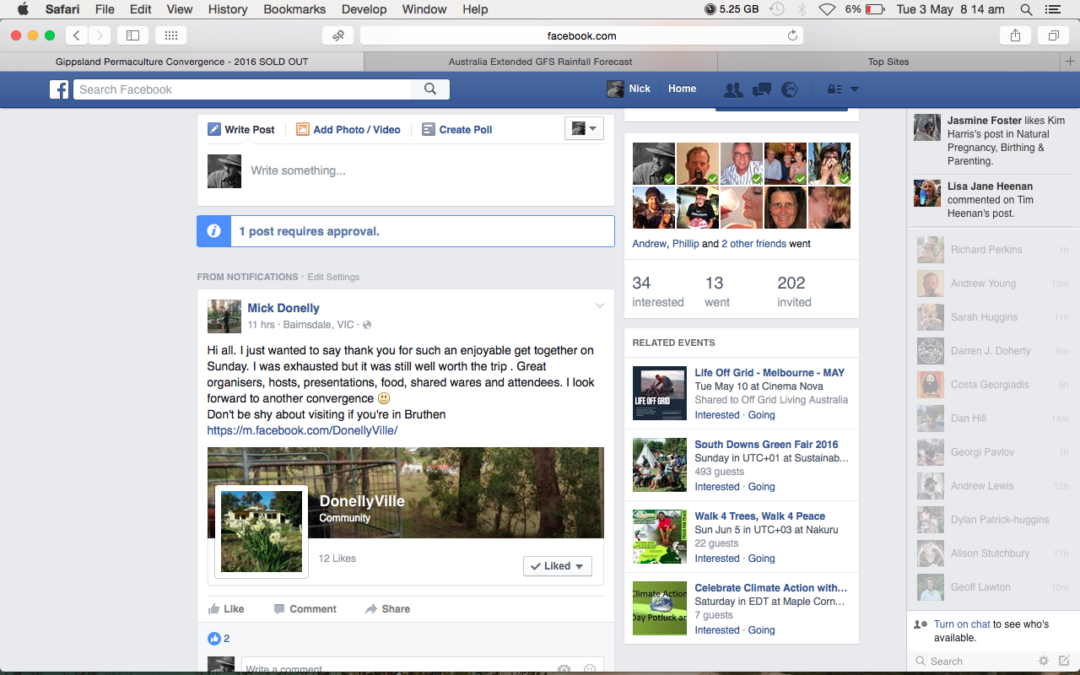Click Nick profile link in Facebook bar
Screen dimensions: 1080x675
629,89
